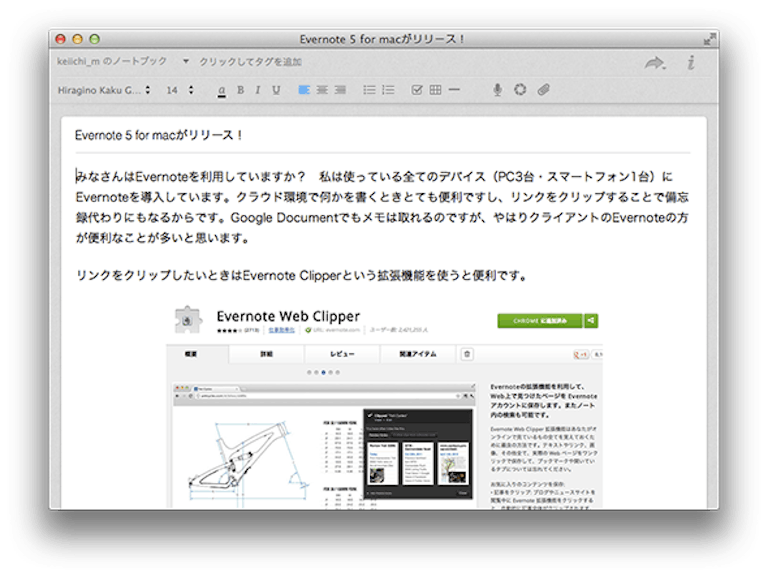Insert a checkbox to-do item

click(417, 90)
